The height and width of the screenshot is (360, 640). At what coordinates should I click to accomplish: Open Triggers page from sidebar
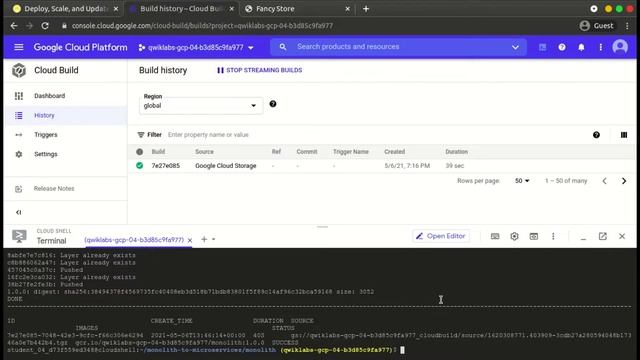click(46, 135)
